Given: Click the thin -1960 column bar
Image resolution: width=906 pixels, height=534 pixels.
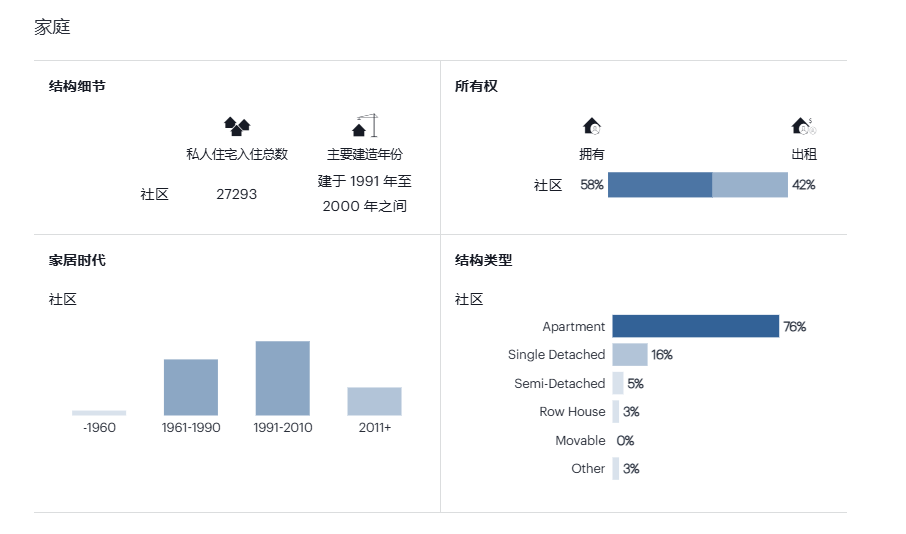Looking at the screenshot, I should coord(99,413).
